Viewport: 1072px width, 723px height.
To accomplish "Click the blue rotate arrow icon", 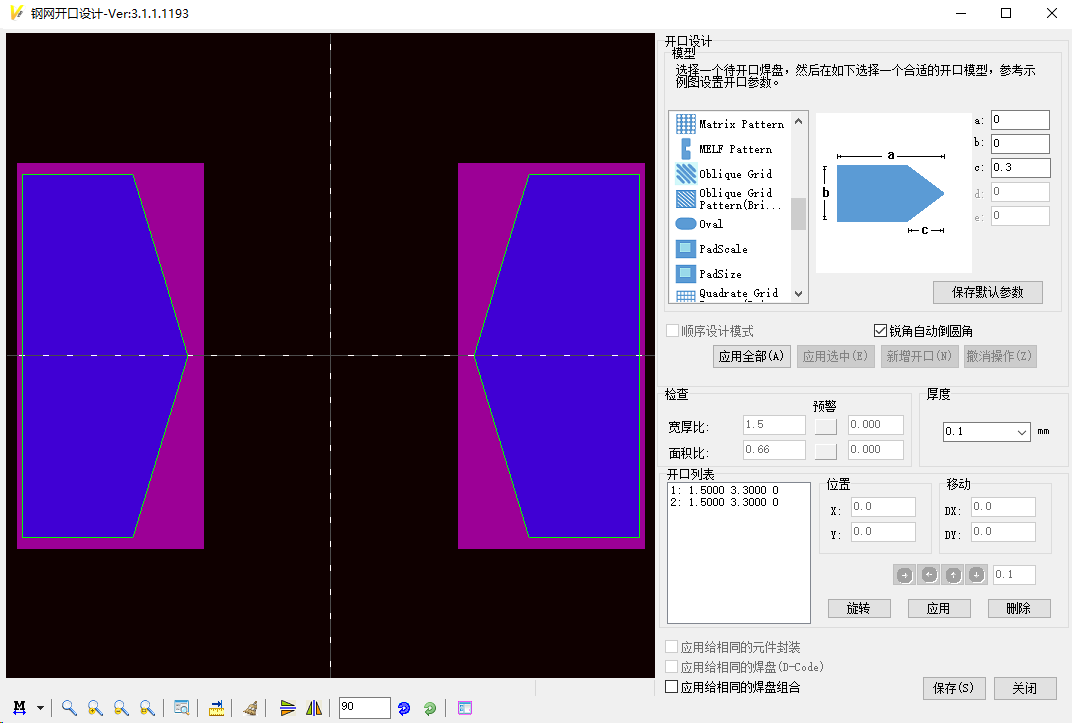I will (x=404, y=708).
